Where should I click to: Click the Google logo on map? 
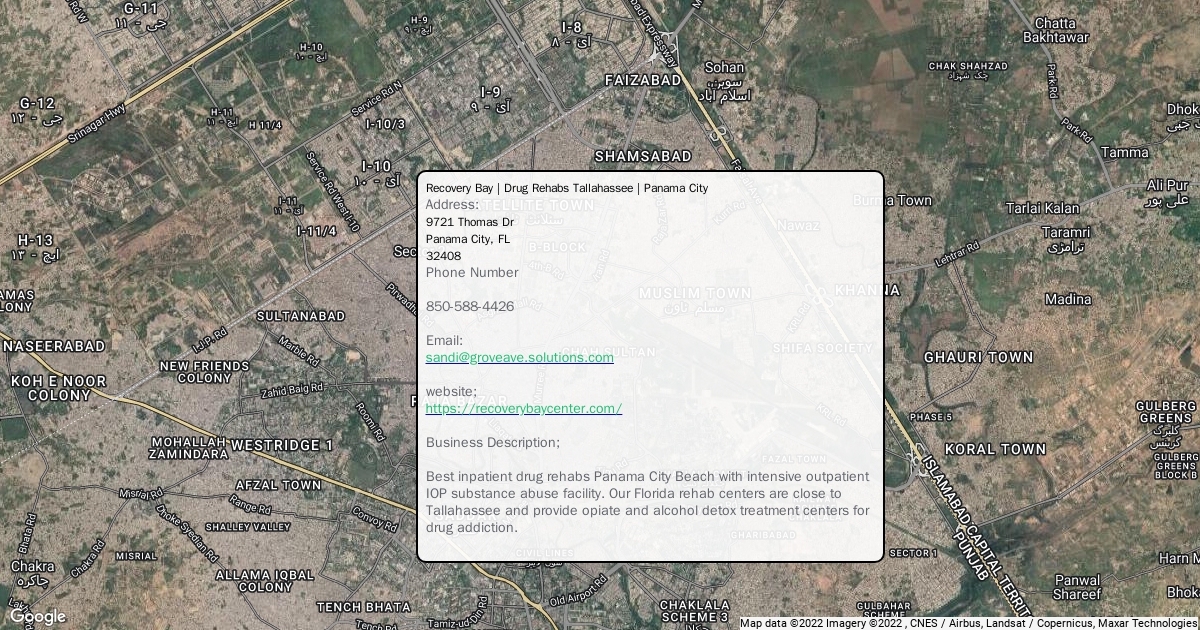(x=37, y=616)
